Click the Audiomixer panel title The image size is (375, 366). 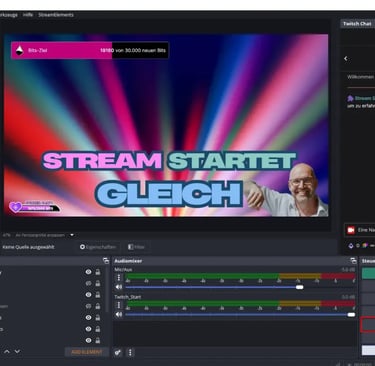[128, 261]
